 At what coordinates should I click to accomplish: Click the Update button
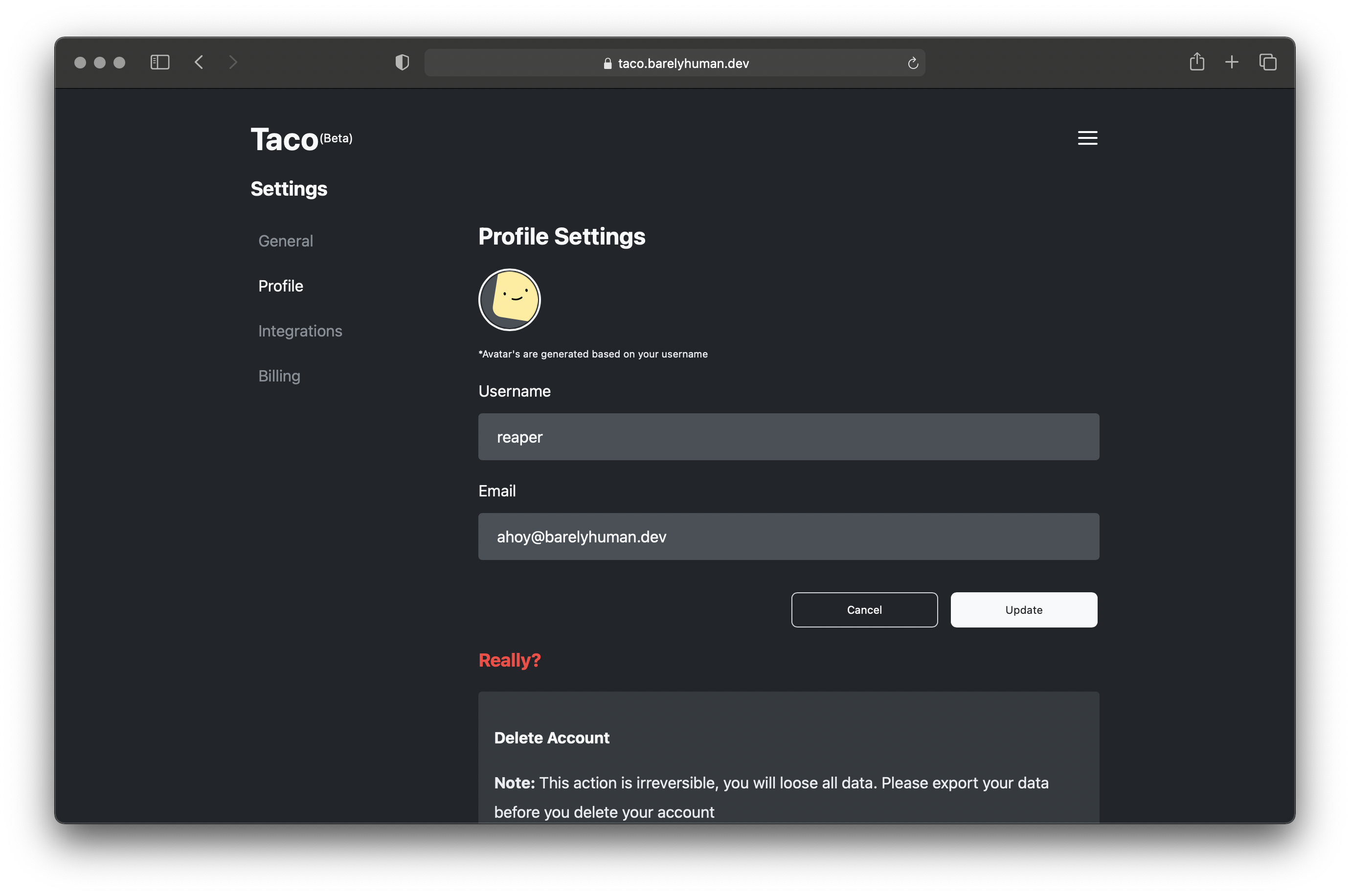[1023, 610]
